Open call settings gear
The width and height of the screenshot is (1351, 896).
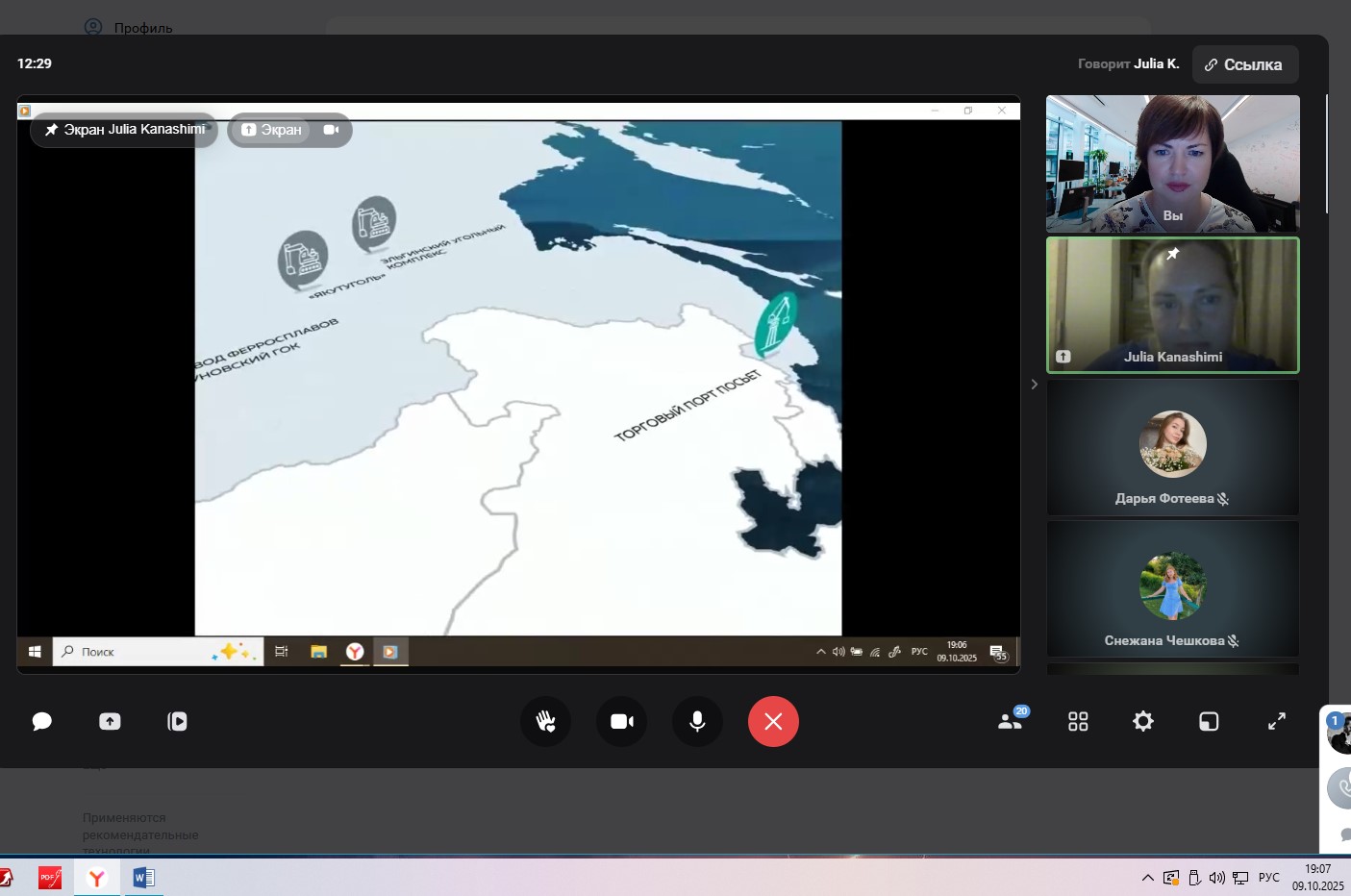[1142, 721]
